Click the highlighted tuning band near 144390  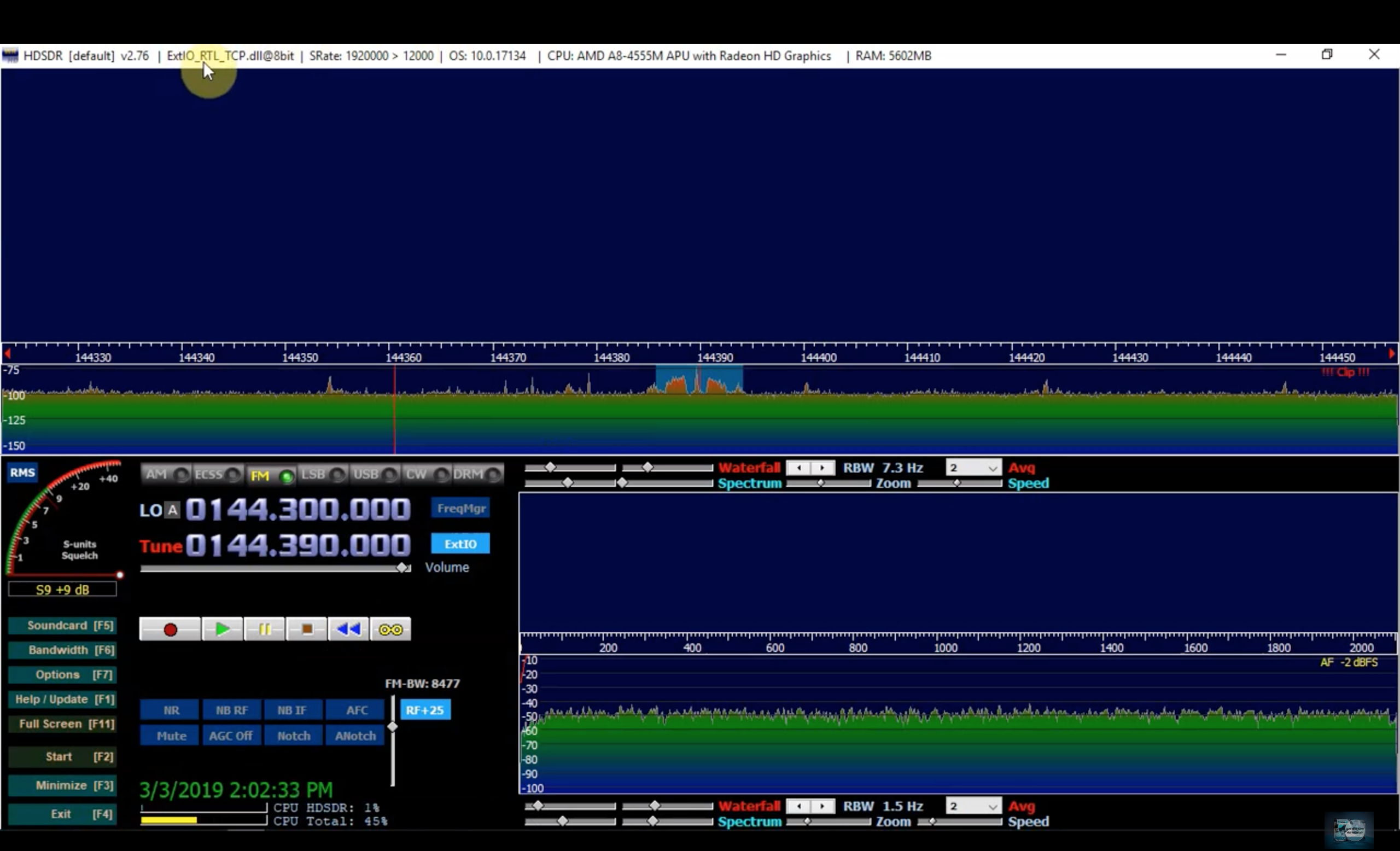699,380
